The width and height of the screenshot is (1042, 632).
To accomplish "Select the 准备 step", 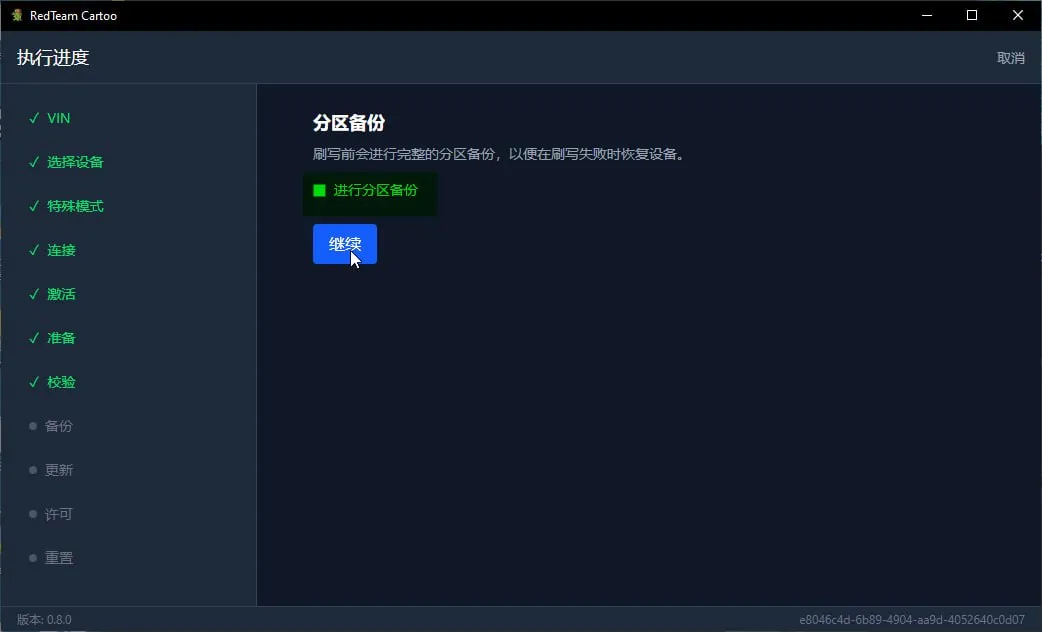I will (52, 338).
